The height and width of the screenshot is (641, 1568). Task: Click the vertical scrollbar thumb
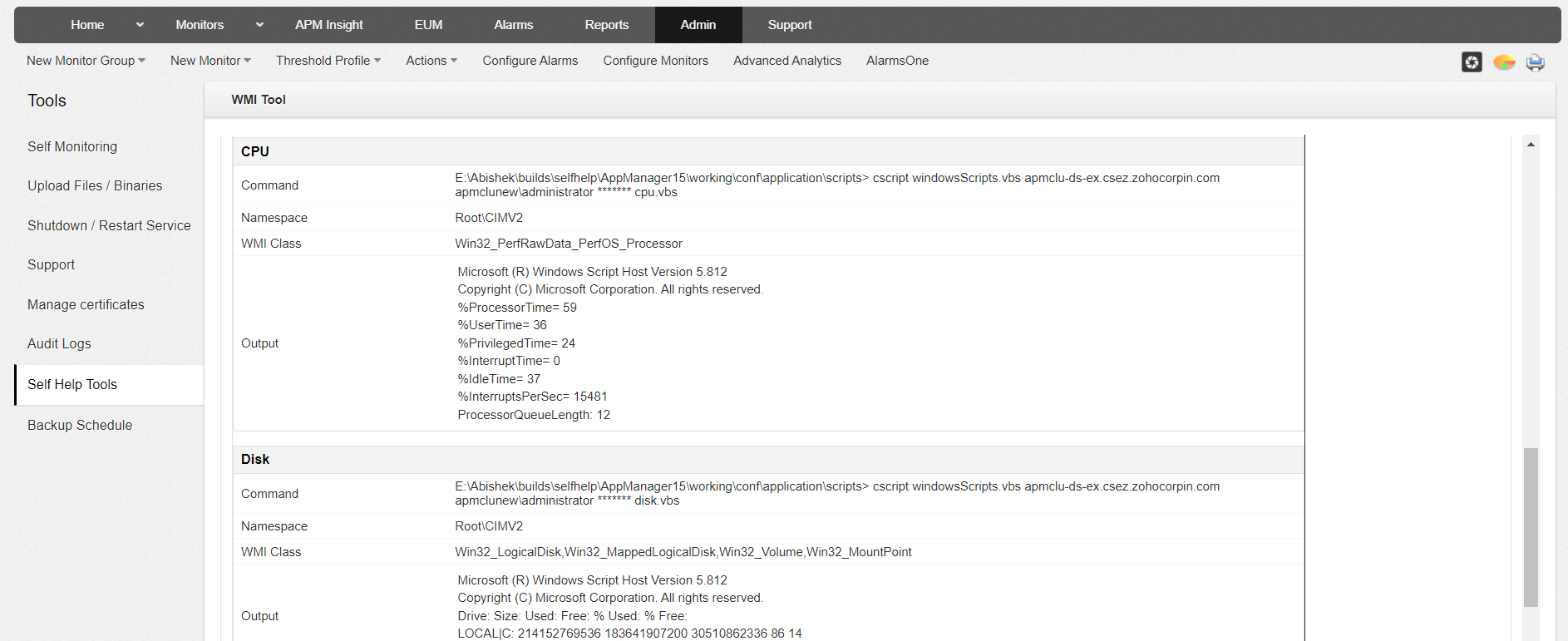[1531, 527]
